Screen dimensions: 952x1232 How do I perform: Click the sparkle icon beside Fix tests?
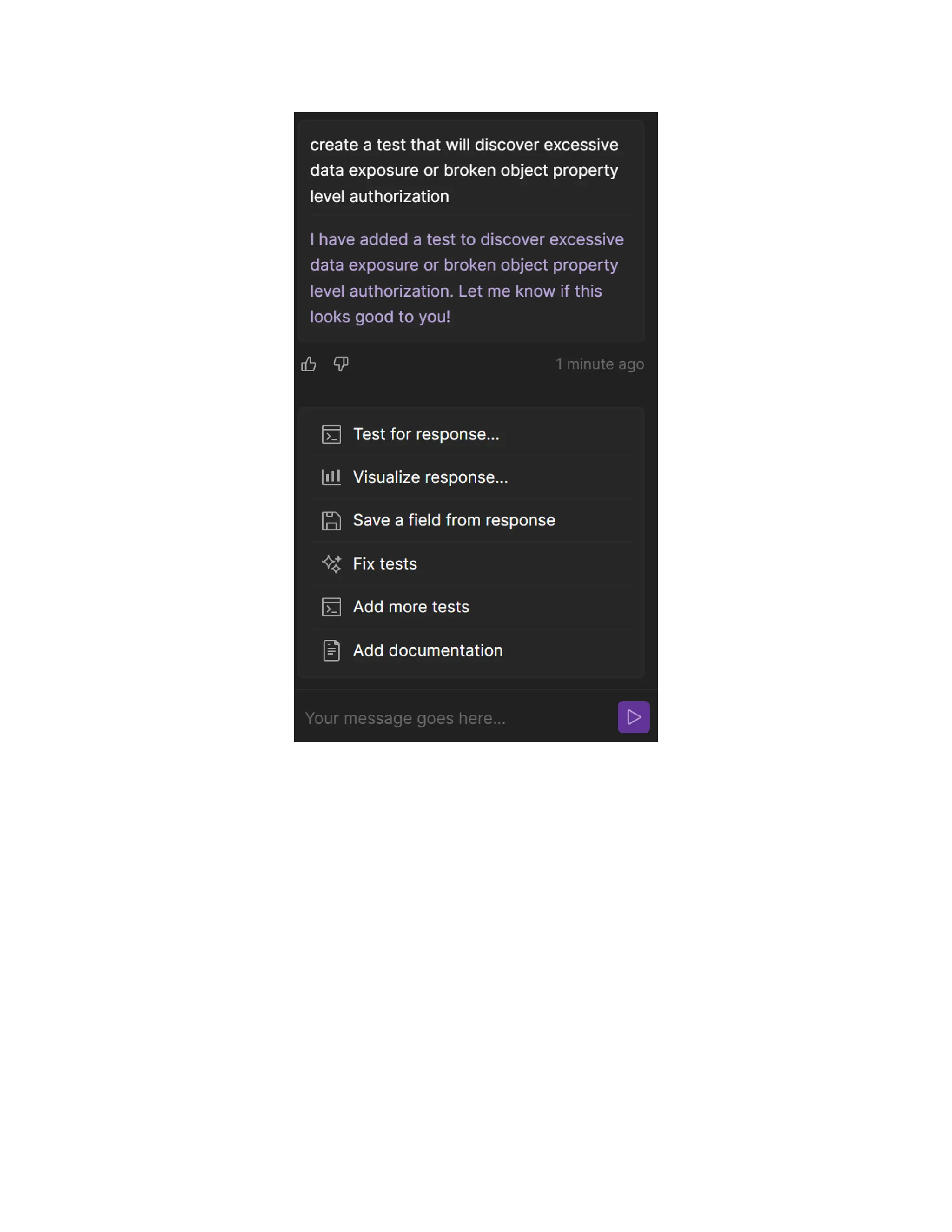331,563
